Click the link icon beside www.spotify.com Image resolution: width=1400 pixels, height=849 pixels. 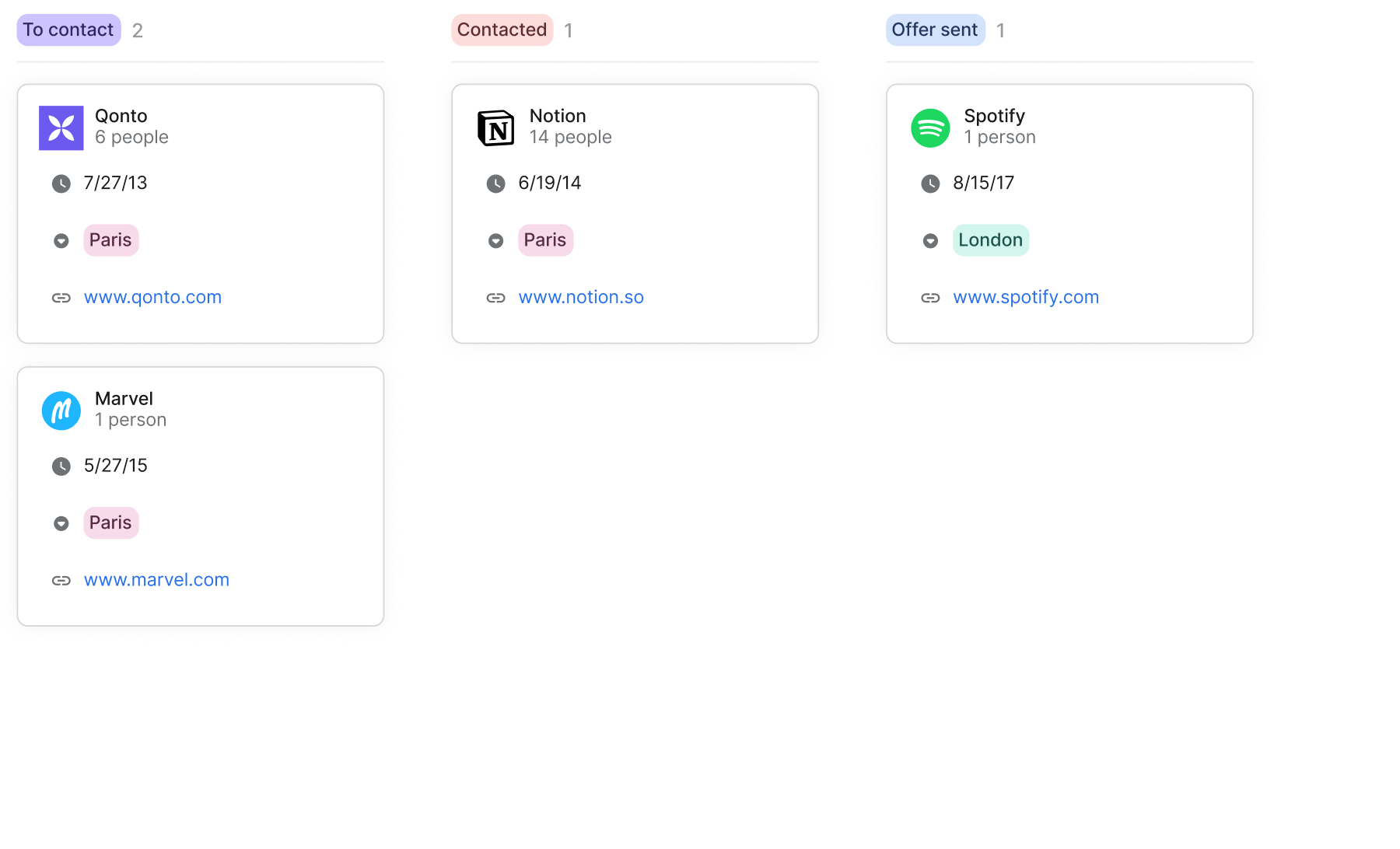coord(930,298)
